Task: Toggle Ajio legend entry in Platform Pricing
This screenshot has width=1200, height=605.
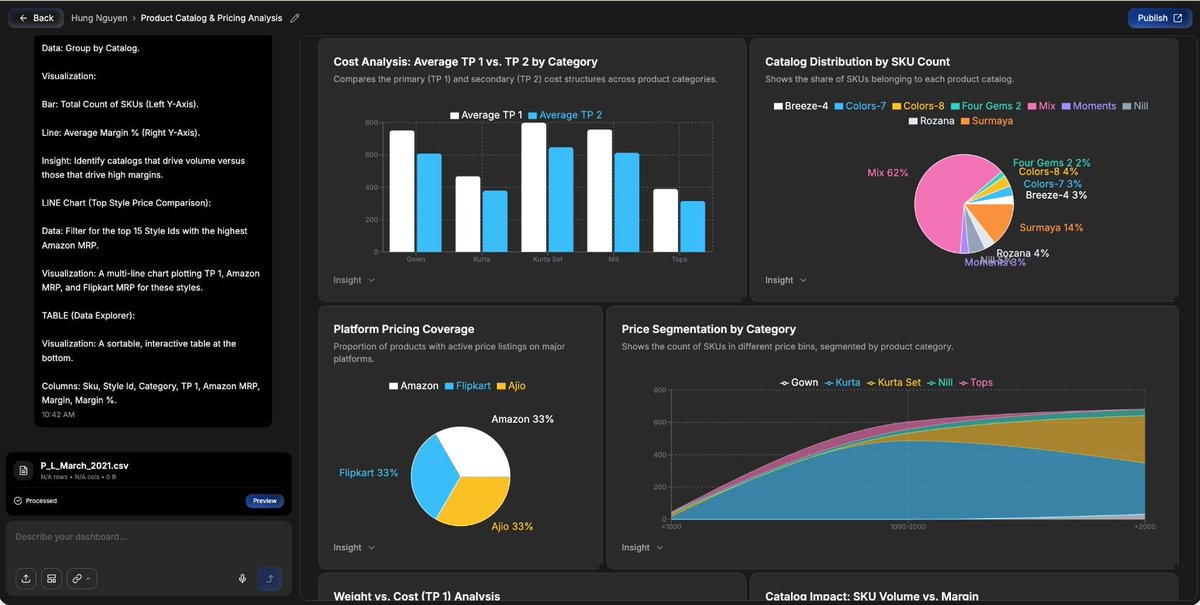Action: point(511,386)
